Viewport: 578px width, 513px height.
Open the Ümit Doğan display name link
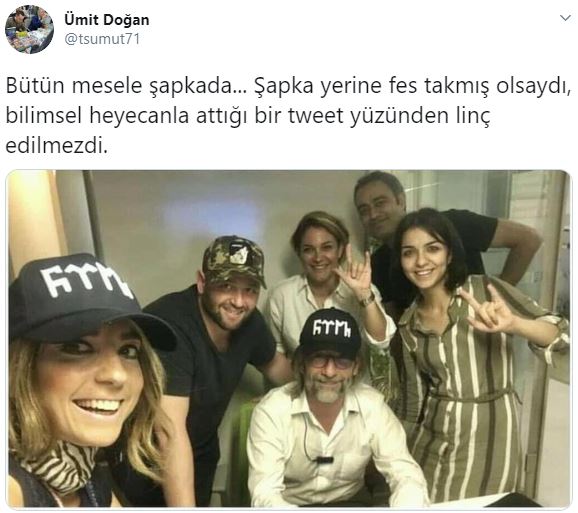pos(107,20)
